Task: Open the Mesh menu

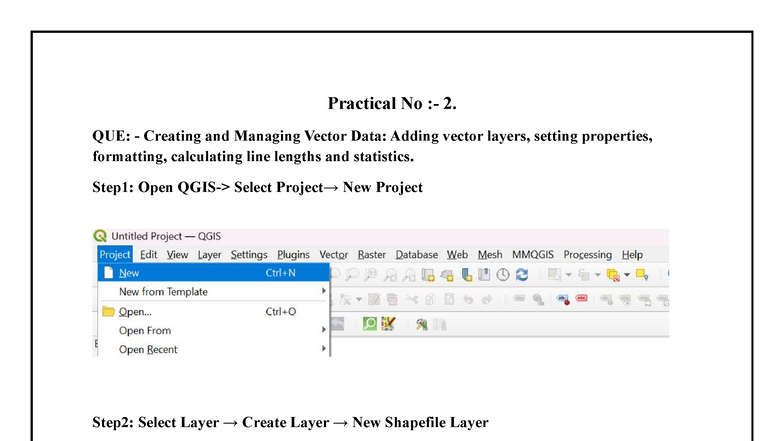Action: (x=490, y=254)
